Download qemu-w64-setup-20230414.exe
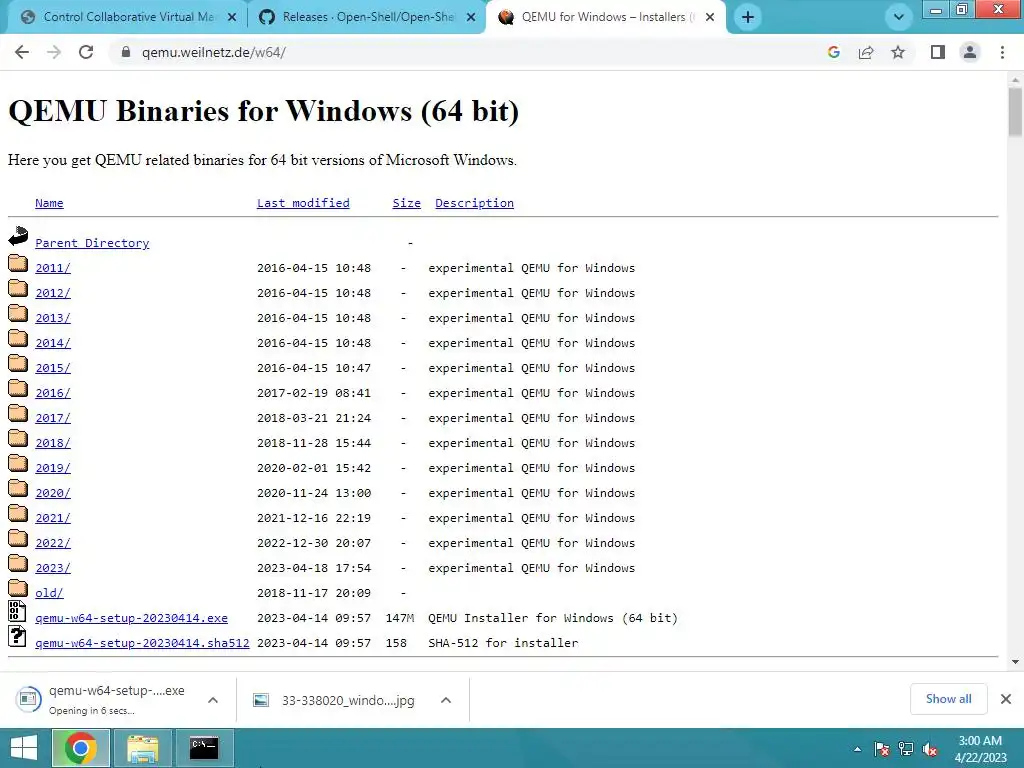This screenshot has width=1024, height=768. tap(131, 618)
